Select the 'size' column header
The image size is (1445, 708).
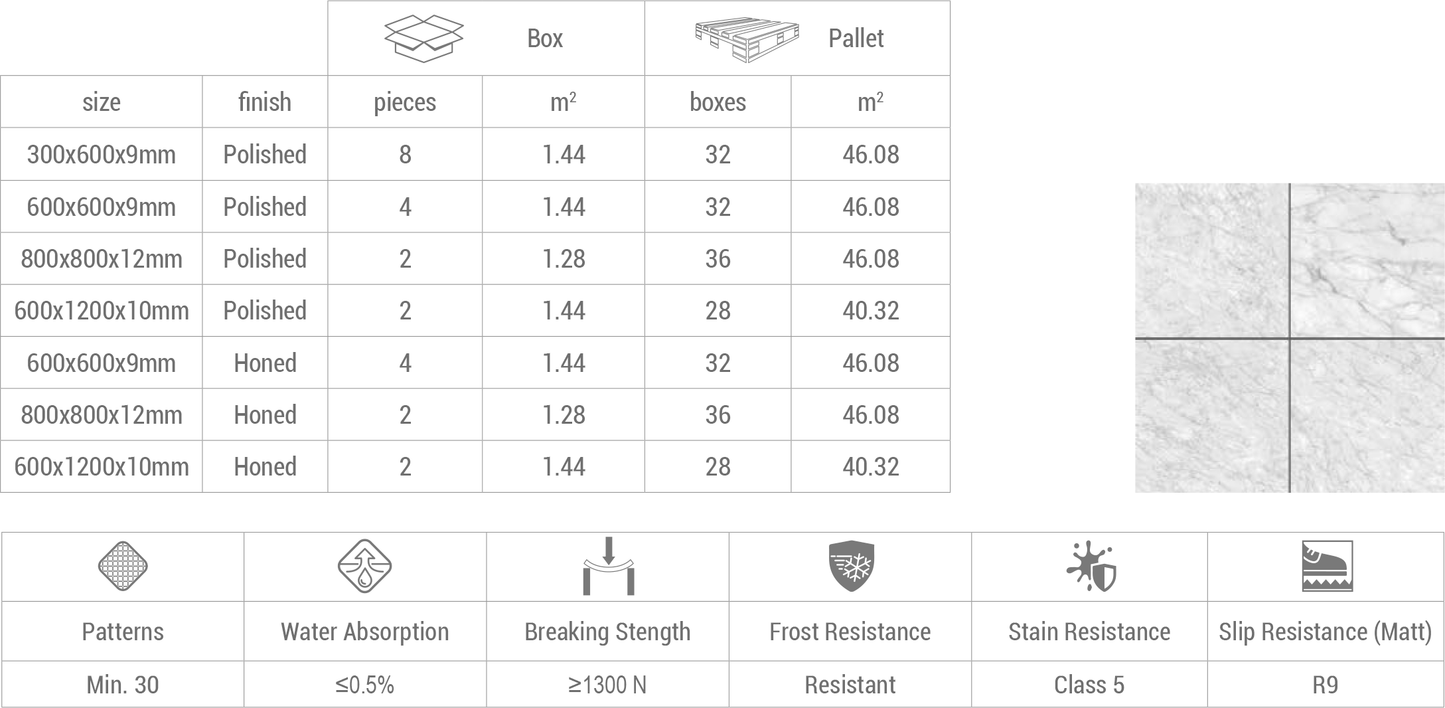101,102
